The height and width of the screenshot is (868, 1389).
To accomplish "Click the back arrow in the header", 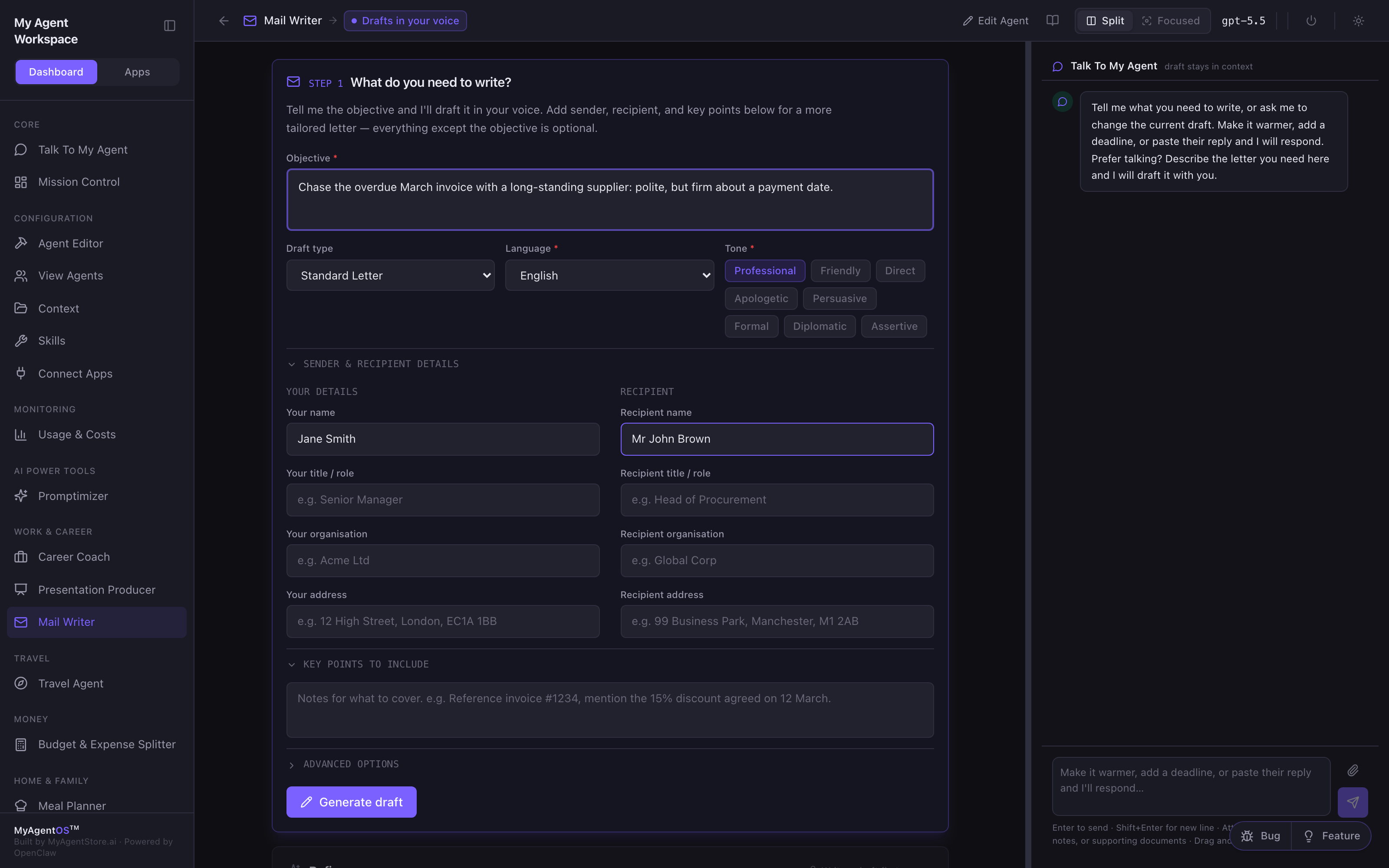I will point(224,21).
